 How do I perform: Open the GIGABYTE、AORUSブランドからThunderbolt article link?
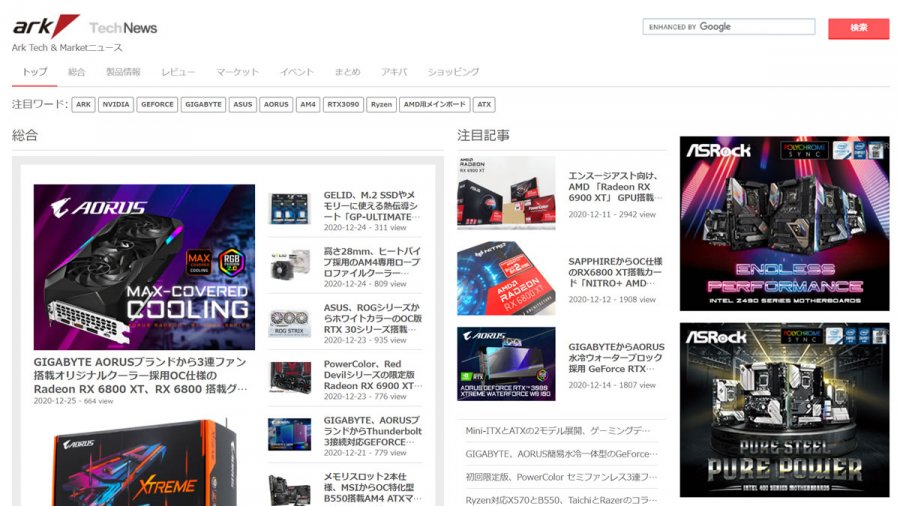tap(373, 431)
